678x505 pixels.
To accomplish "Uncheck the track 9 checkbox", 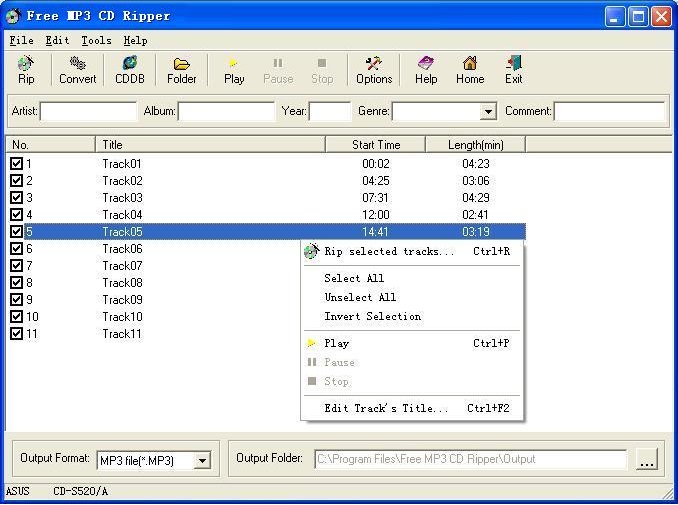I will (16, 300).
